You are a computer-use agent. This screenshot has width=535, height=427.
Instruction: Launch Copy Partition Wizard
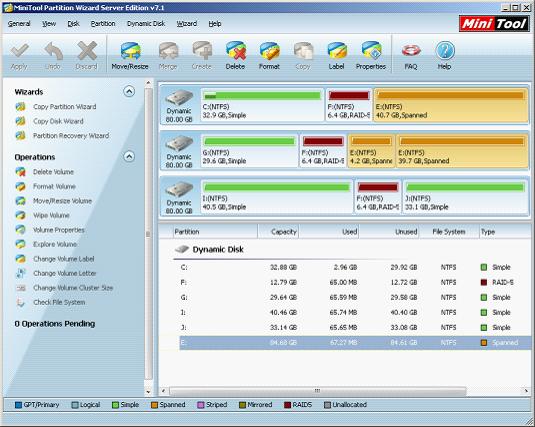pos(64,107)
